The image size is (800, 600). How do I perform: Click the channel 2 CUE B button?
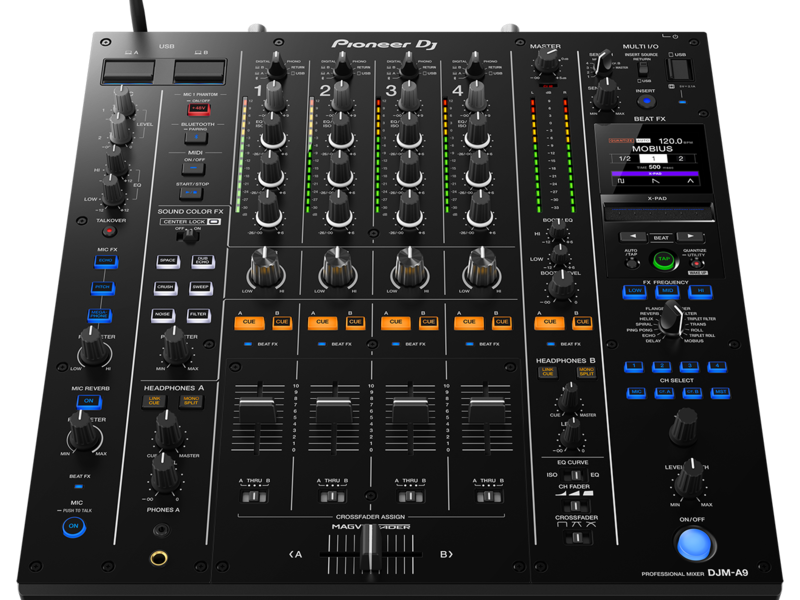pyautogui.click(x=355, y=322)
